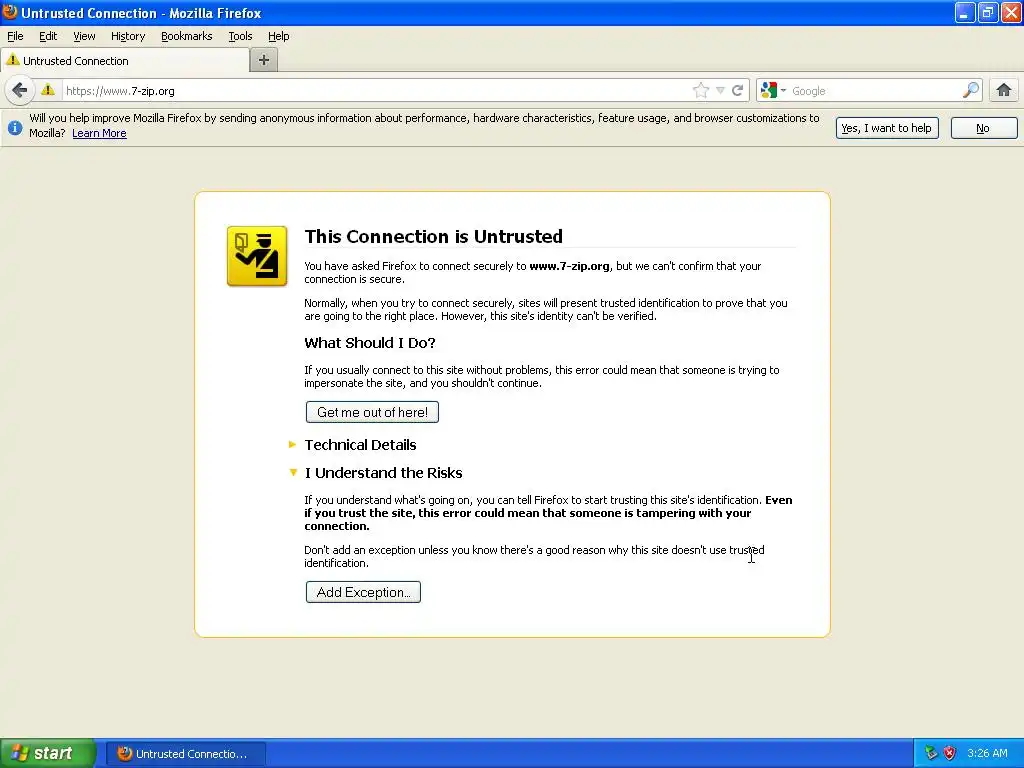The image size is (1024, 768).
Task: Click the Yes, I want to help button
Action: [x=887, y=128]
